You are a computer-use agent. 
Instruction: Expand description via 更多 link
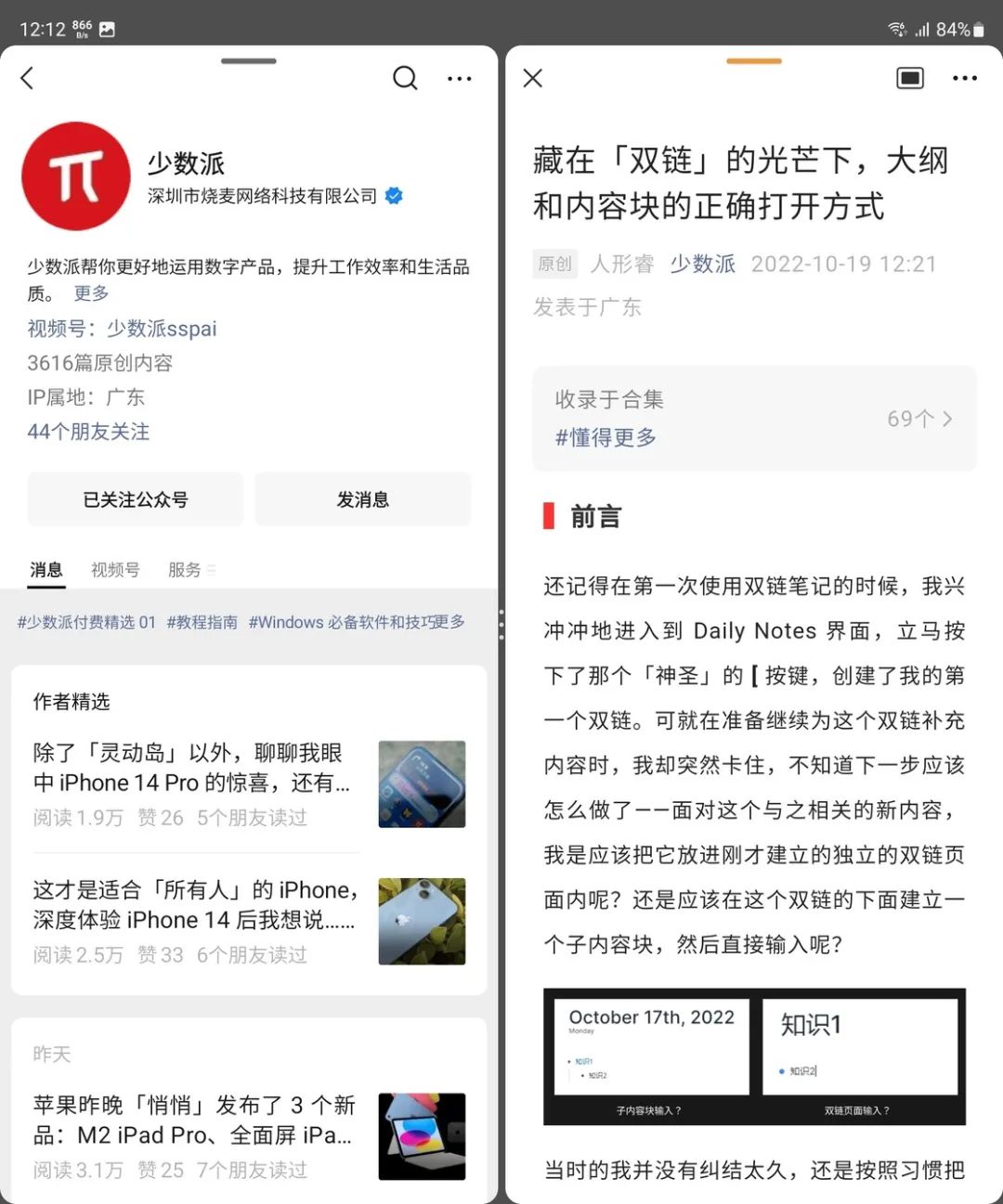pos(91,293)
